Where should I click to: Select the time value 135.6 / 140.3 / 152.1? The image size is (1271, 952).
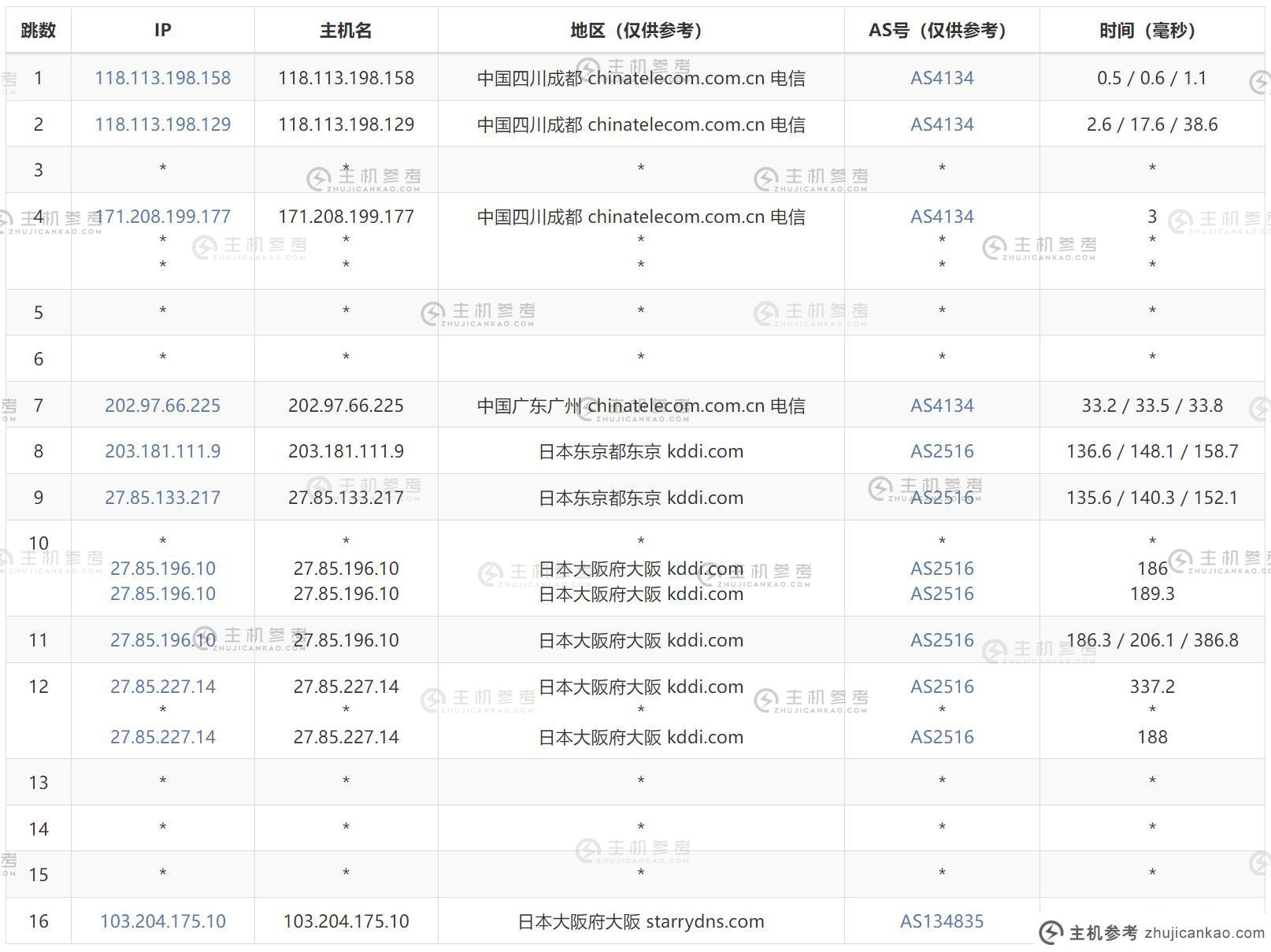click(1152, 498)
